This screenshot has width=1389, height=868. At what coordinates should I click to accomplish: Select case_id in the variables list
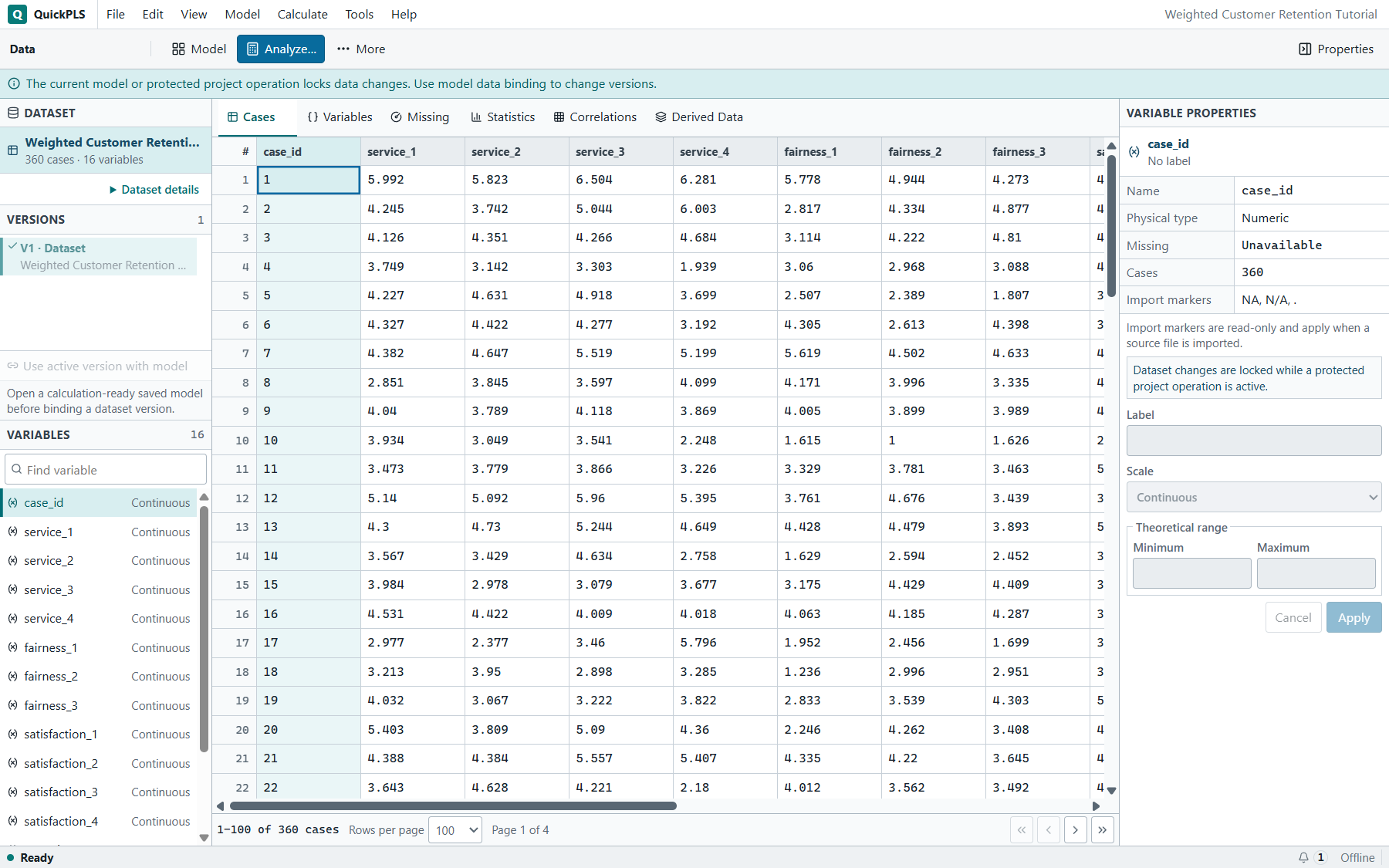point(99,502)
